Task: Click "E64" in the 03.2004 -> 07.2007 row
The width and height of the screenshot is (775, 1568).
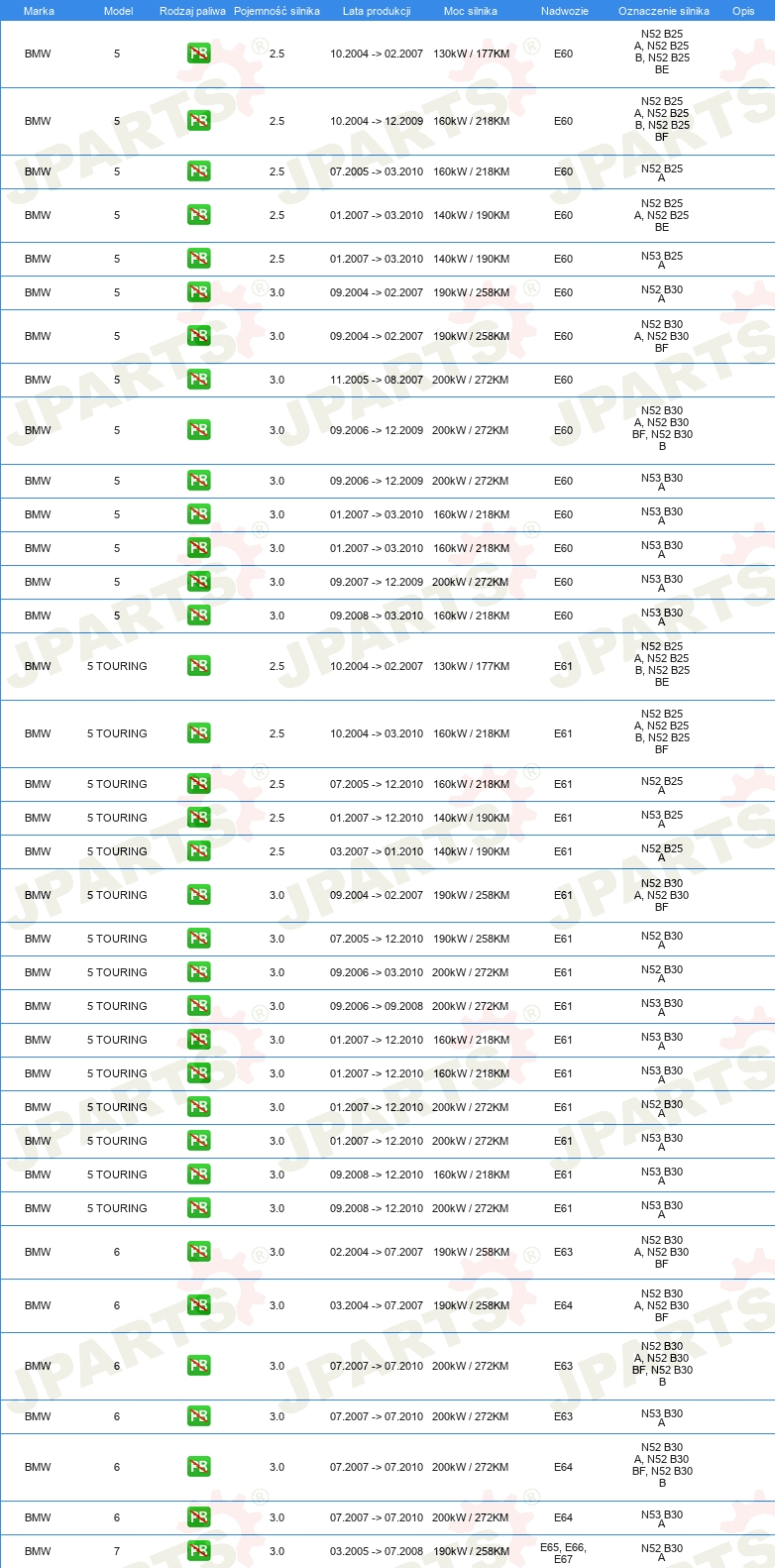Action: 563,1305
